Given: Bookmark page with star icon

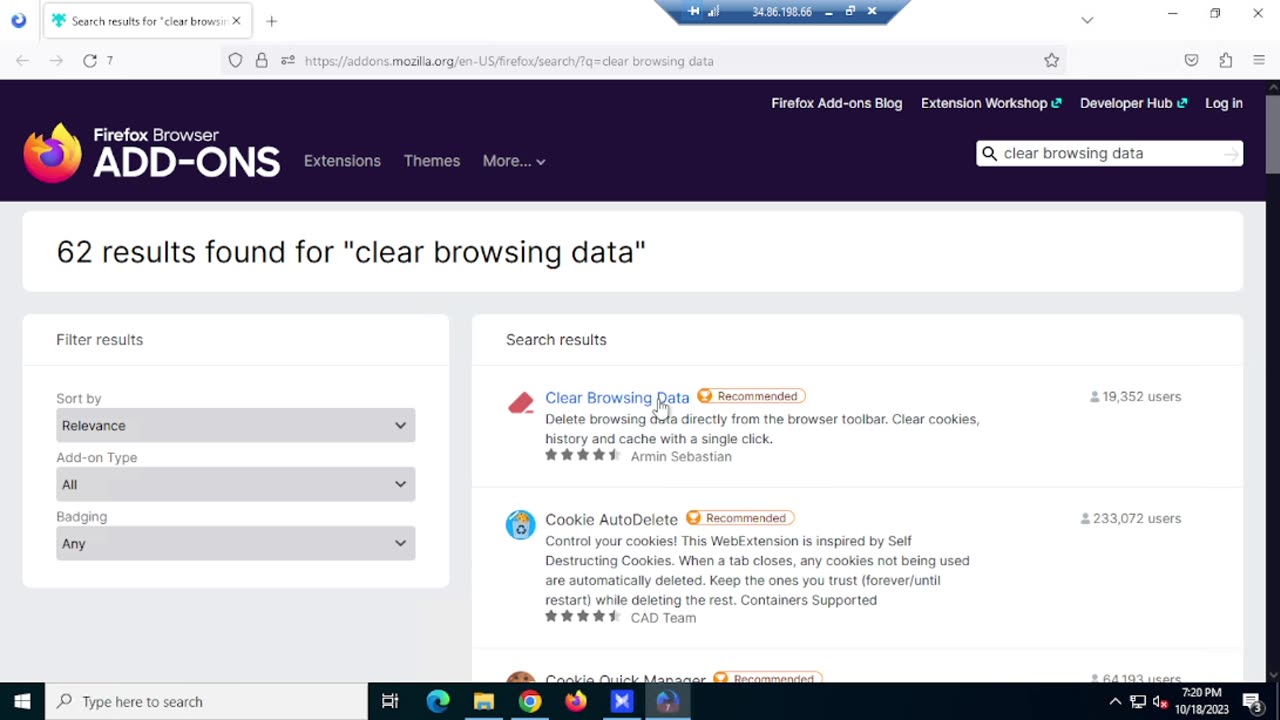Looking at the screenshot, I should (x=1051, y=61).
